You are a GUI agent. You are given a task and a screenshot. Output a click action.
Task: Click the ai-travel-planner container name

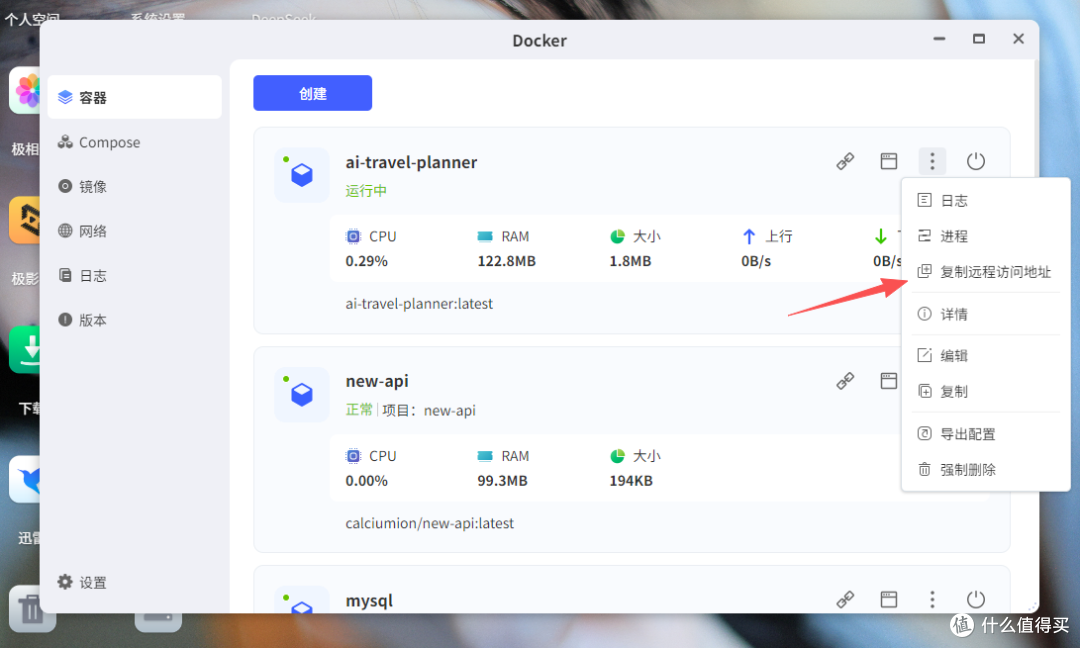click(411, 163)
